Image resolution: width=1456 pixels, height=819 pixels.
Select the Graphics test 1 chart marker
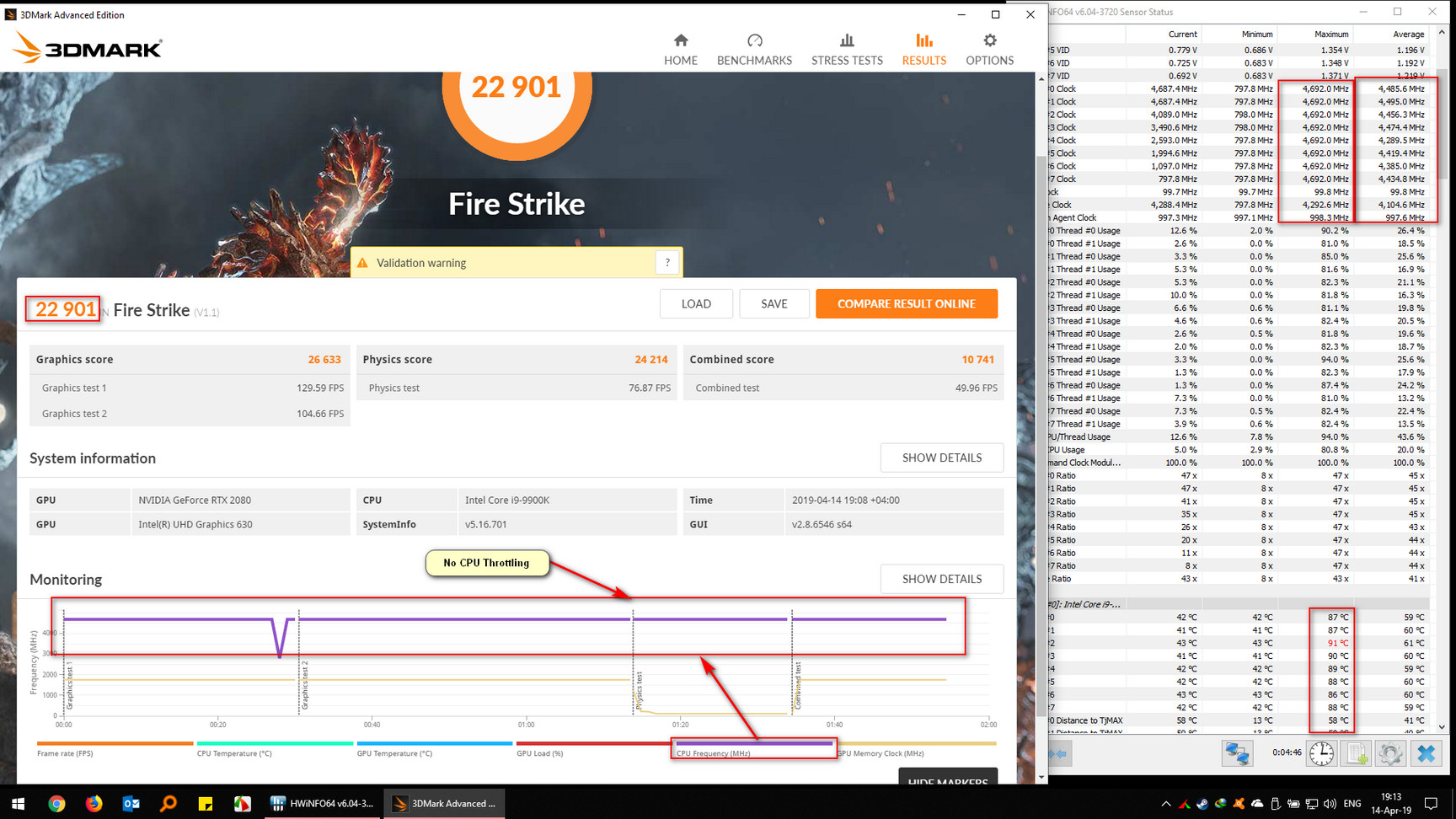[x=70, y=685]
